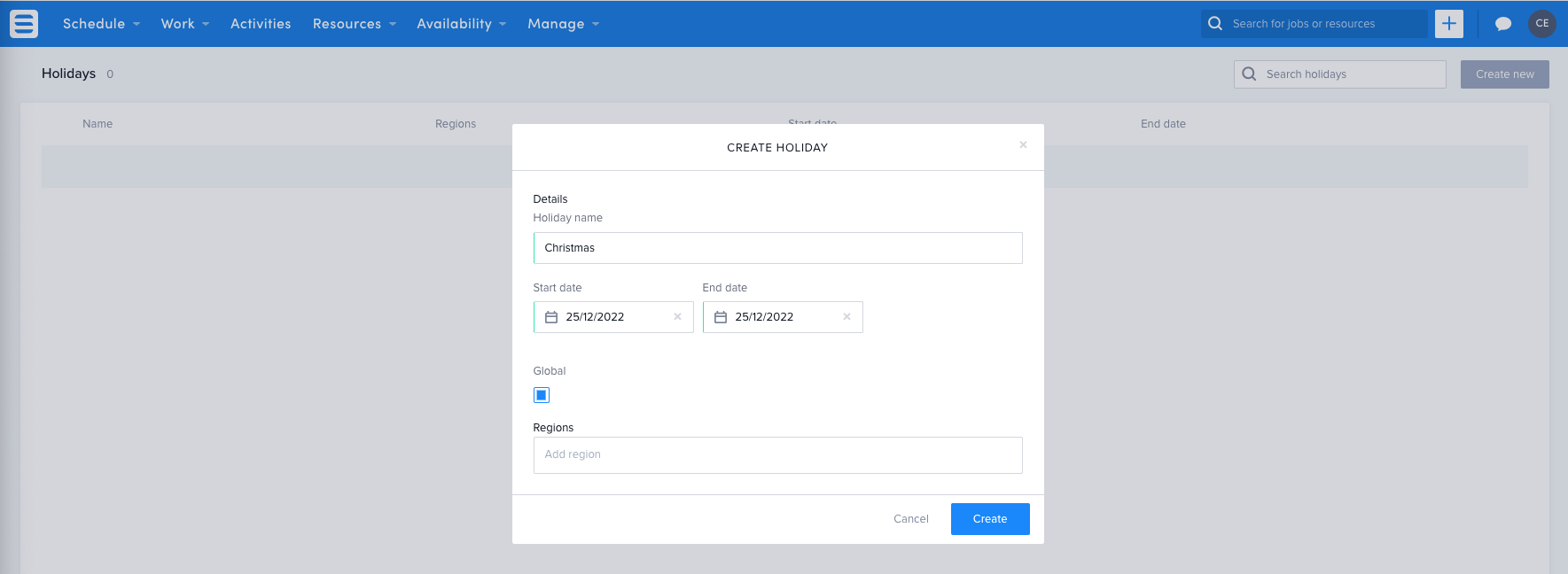Open the Manage menu
Image resolution: width=1568 pixels, height=574 pixels.
563,24
